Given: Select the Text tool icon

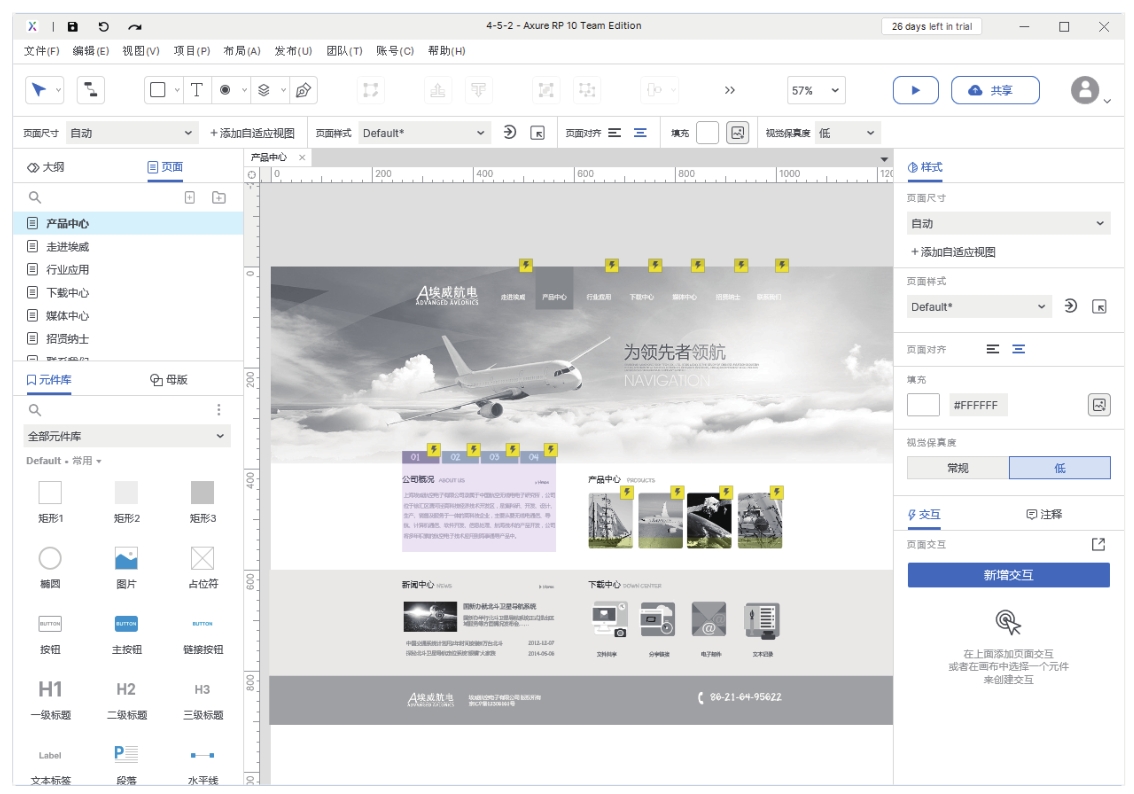Looking at the screenshot, I should [197, 90].
